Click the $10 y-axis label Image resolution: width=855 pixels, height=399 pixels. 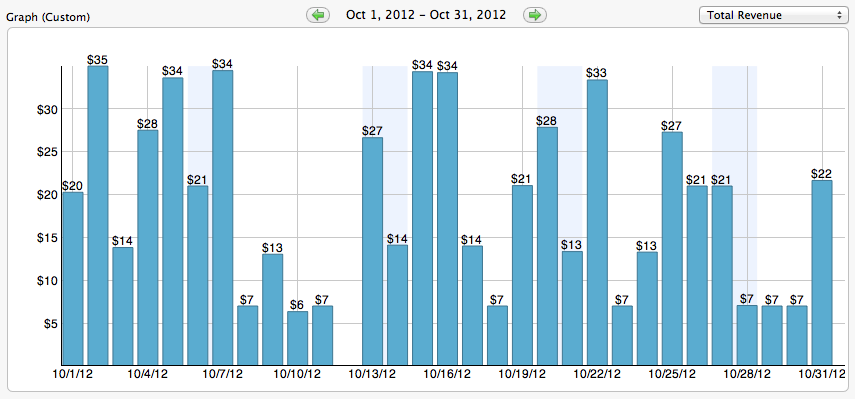pyautogui.click(x=47, y=281)
